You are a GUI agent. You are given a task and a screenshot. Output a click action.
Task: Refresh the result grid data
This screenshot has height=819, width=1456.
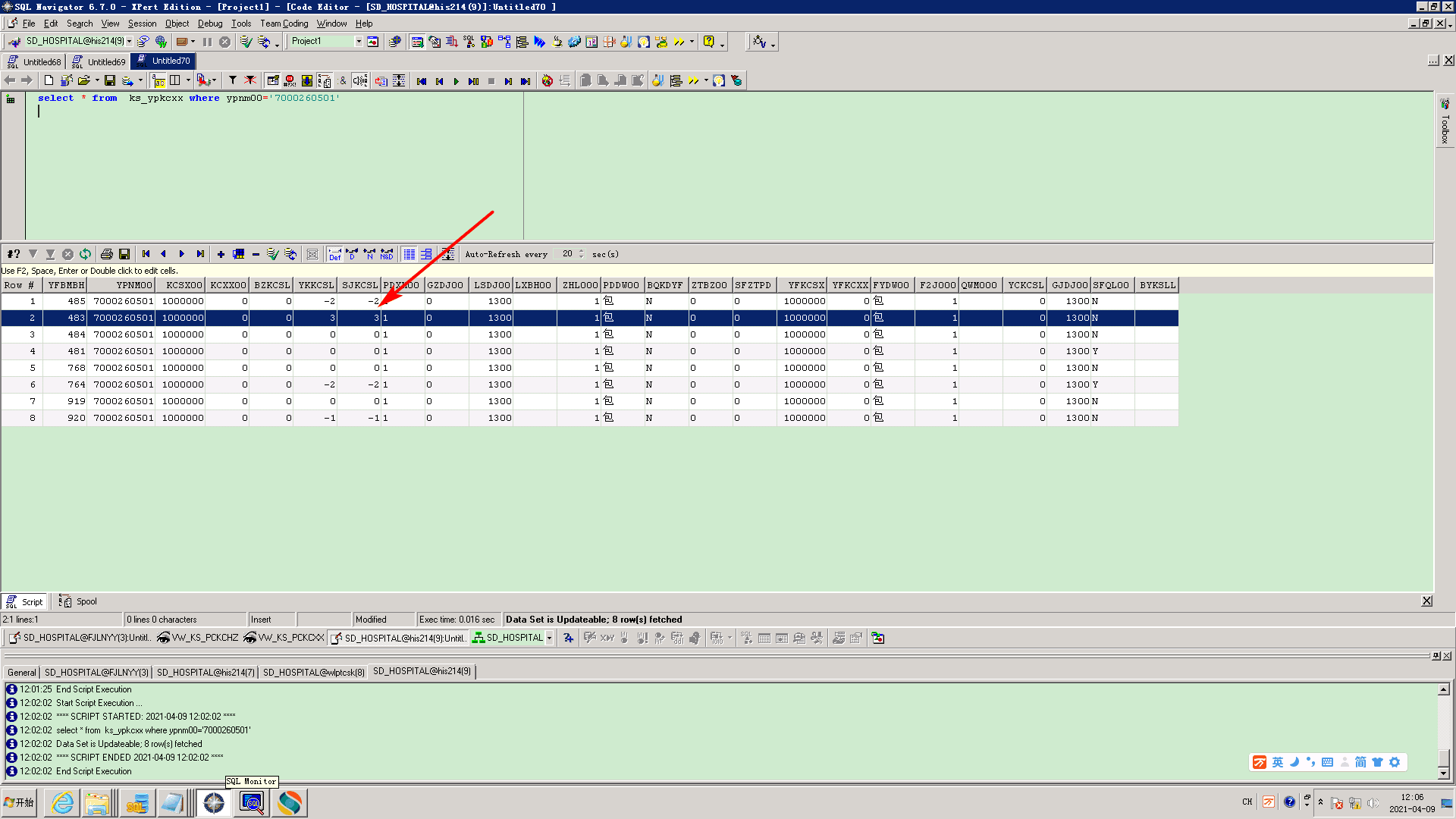(85, 254)
